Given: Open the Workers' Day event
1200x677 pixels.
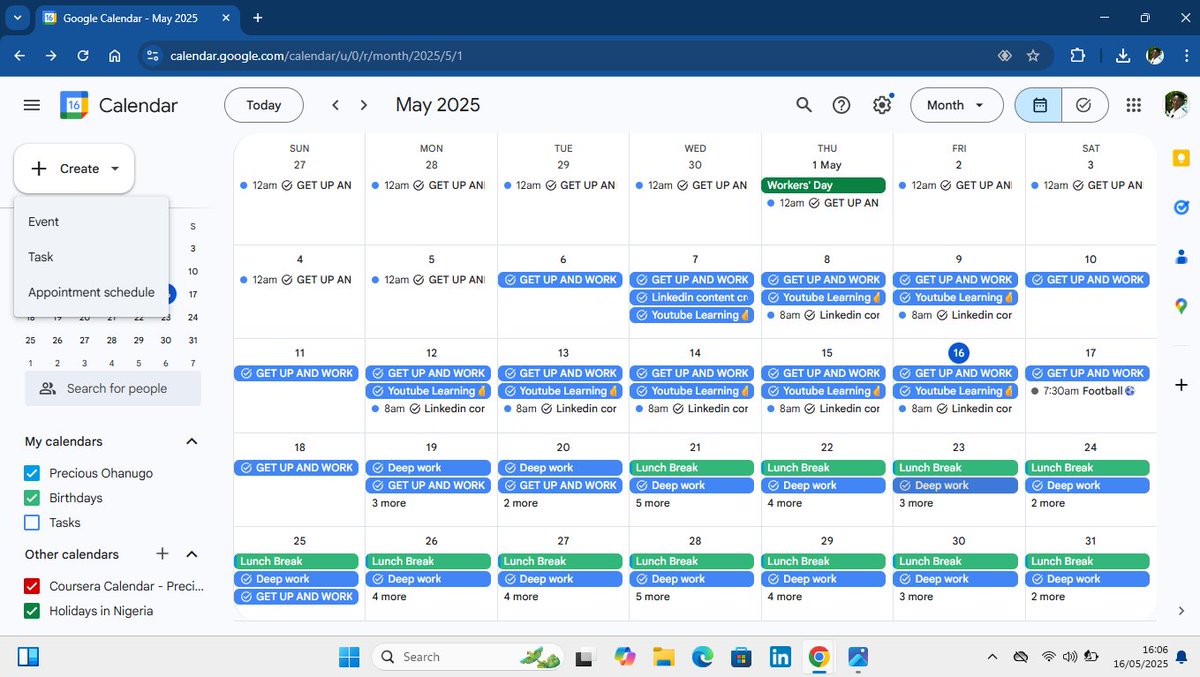Looking at the screenshot, I should (x=823, y=185).
